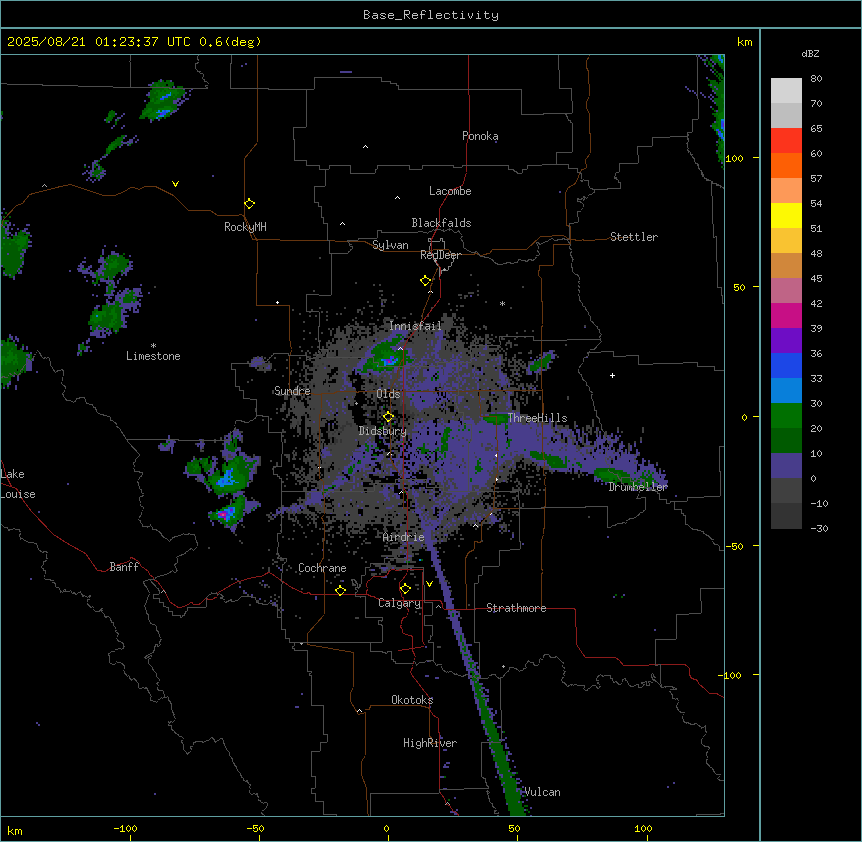Image resolution: width=862 pixels, height=842 pixels.
Task: Click the Drumheller town label
Action: pyautogui.click(x=638, y=487)
